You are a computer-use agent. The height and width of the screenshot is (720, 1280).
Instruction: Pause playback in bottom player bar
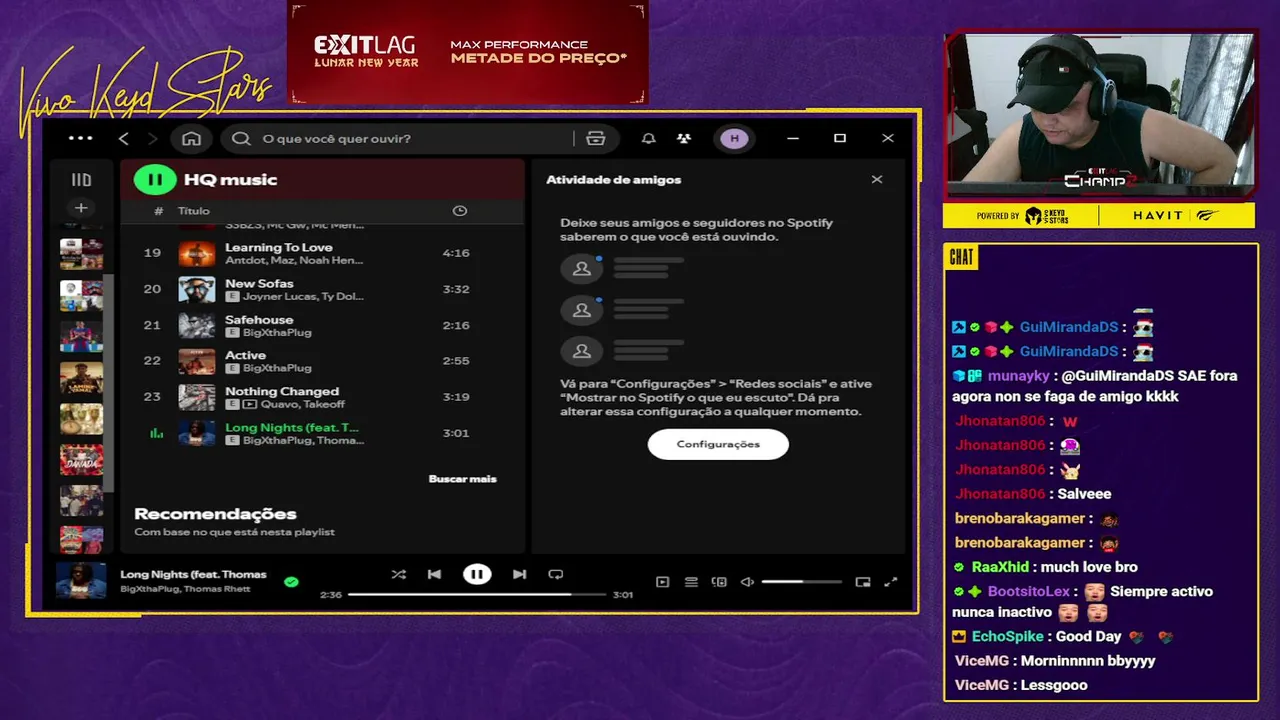(477, 574)
